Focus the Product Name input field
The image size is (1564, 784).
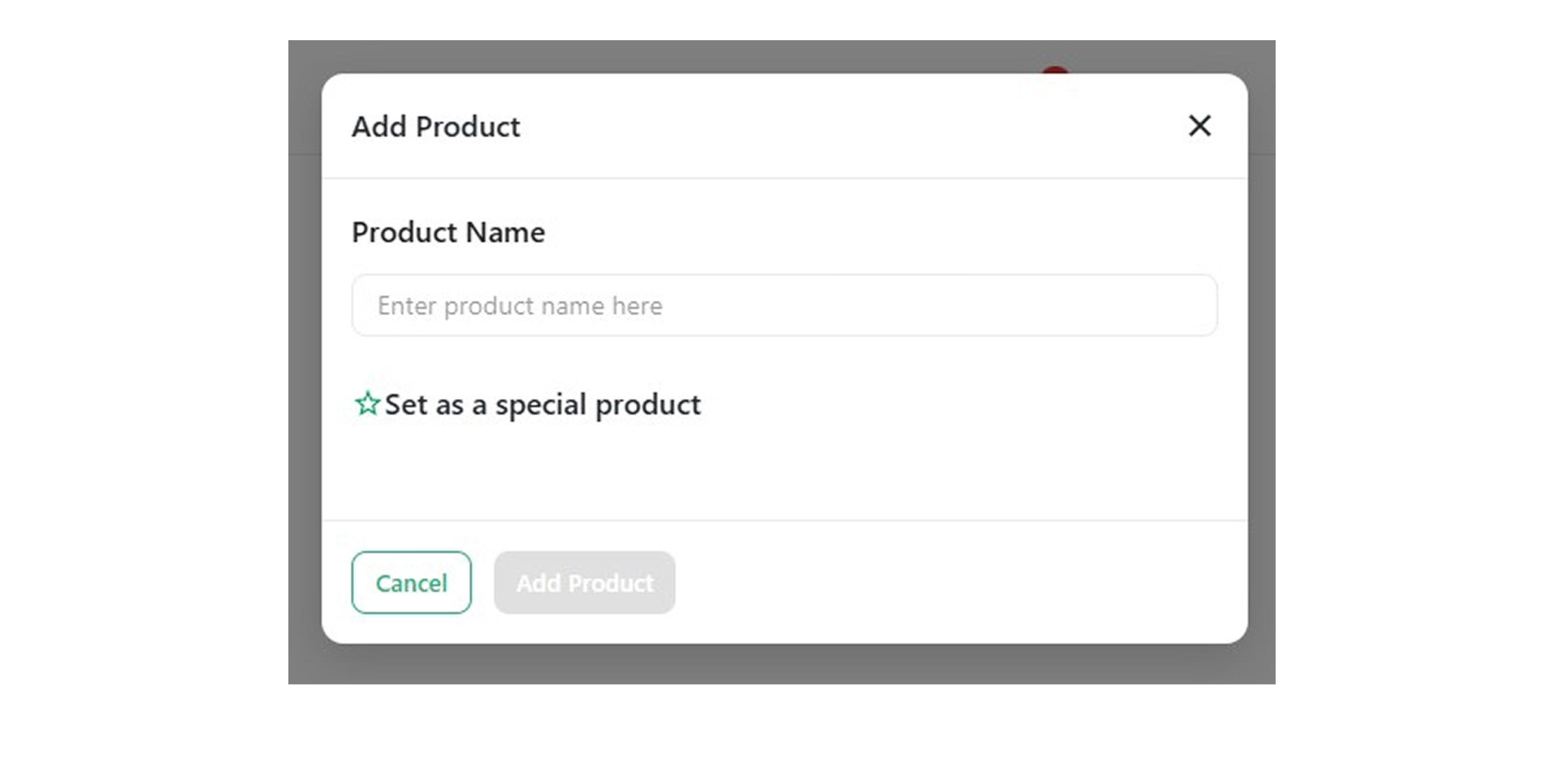tap(784, 305)
